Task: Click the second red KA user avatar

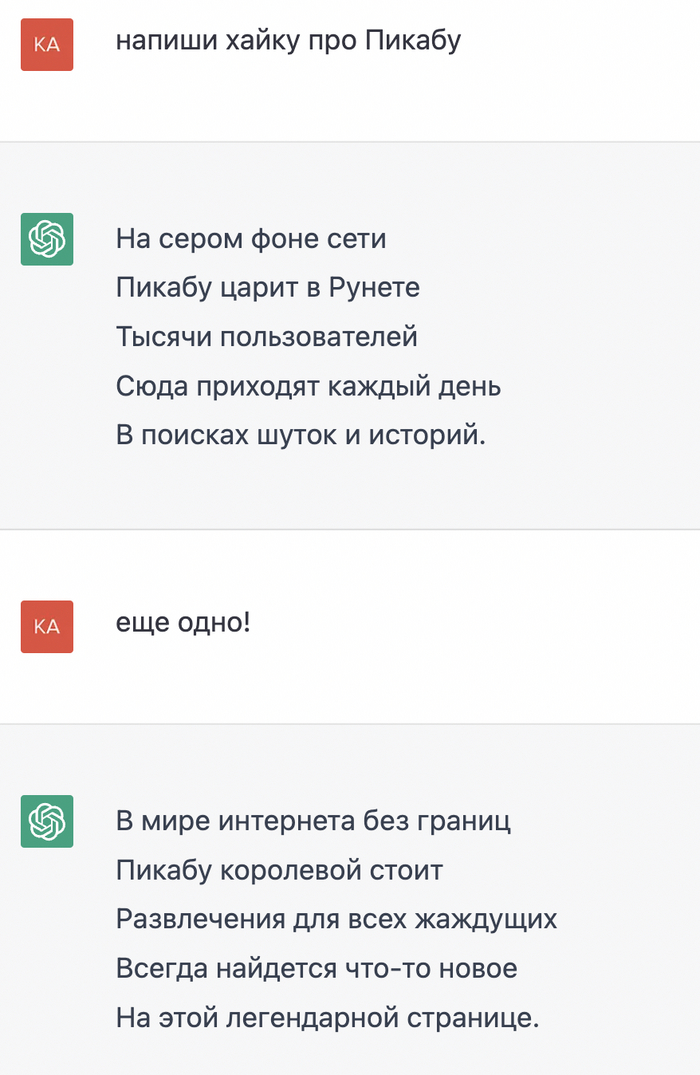Action: pyautogui.click(x=47, y=627)
